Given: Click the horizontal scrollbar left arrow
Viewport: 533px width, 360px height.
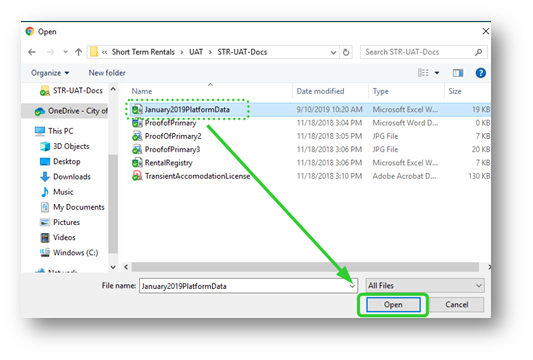Looking at the screenshot, I should 126,267.
